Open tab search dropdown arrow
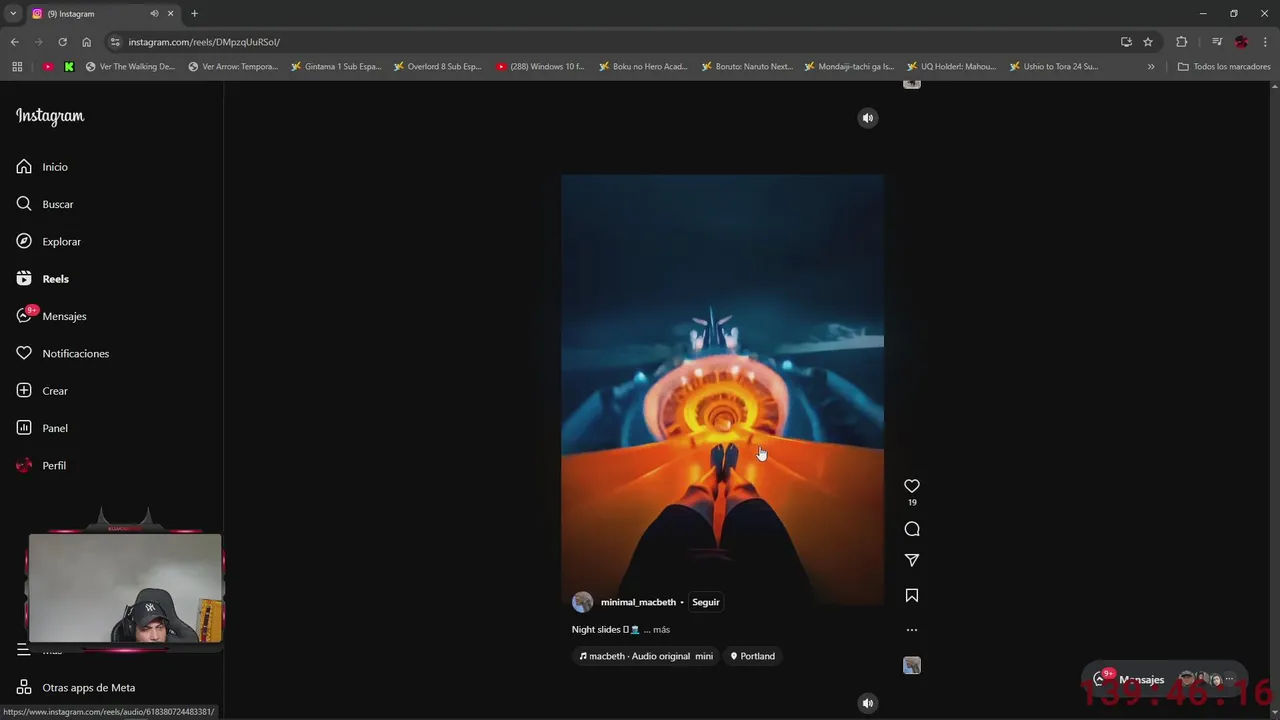Viewport: 1280px width, 720px height. pos(12,14)
